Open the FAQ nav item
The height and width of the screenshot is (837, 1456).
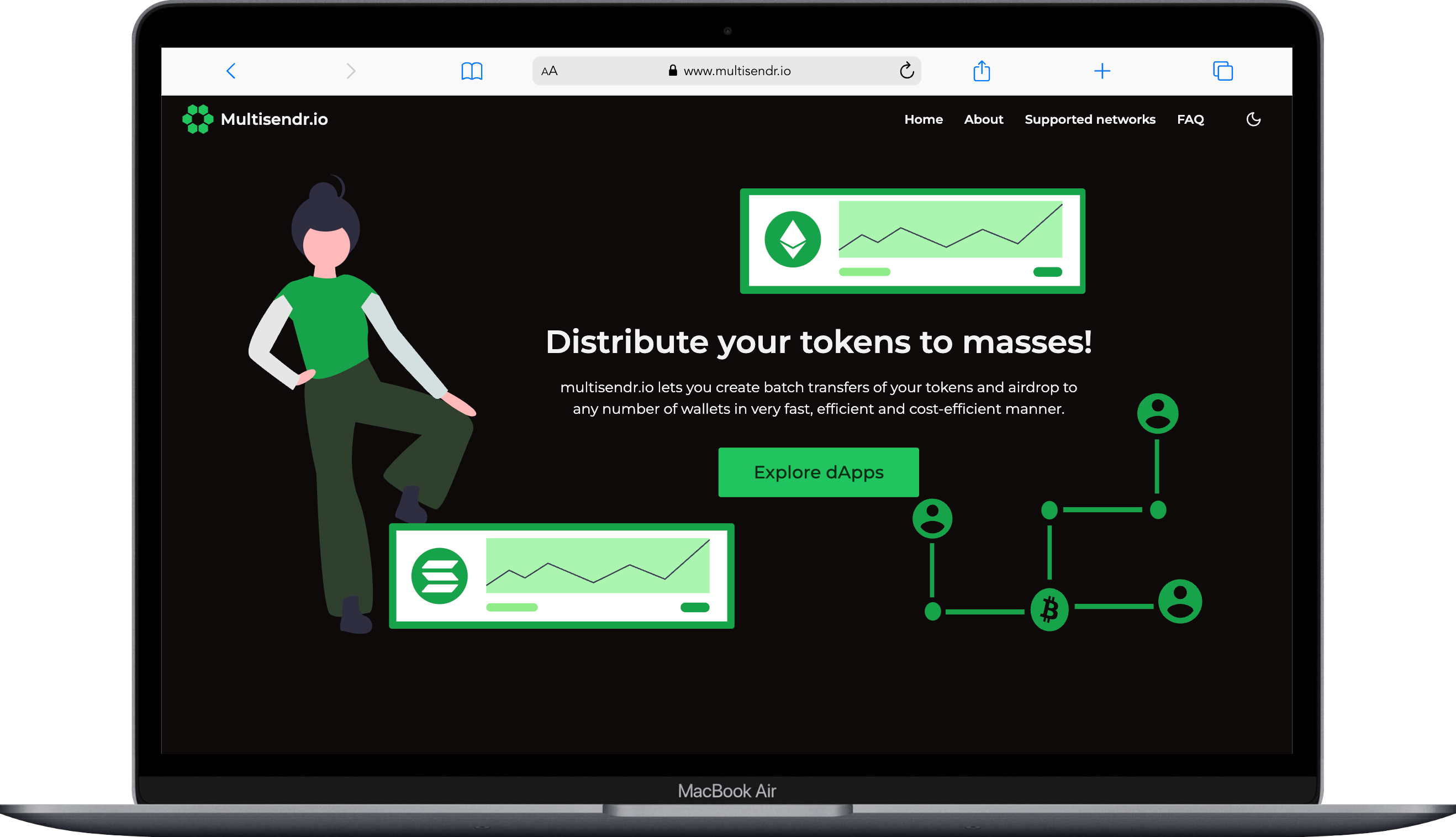[x=1190, y=119]
